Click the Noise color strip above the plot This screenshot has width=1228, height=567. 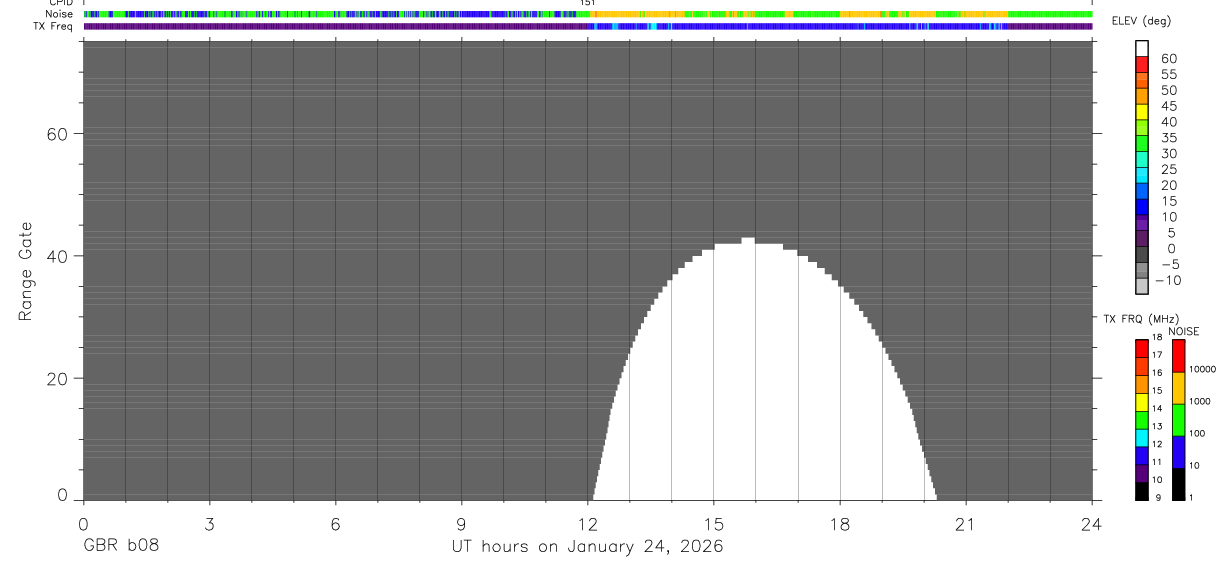[x=588, y=14]
